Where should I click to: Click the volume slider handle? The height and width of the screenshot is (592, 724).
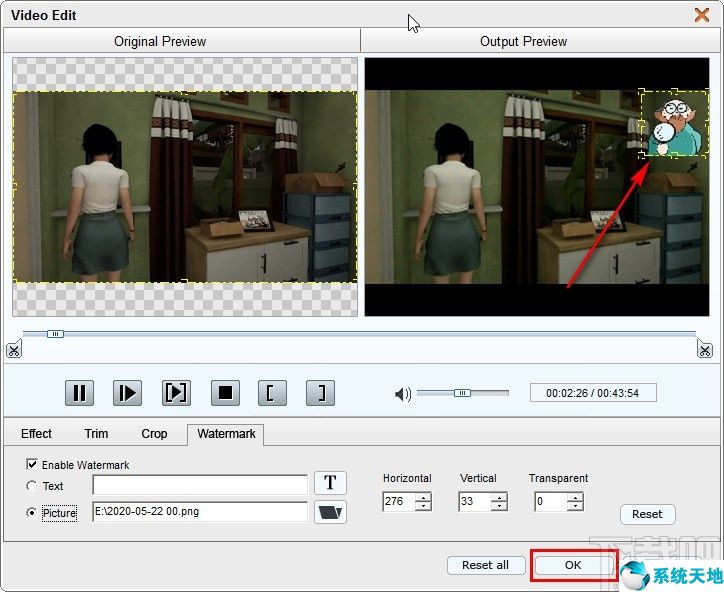click(x=462, y=393)
